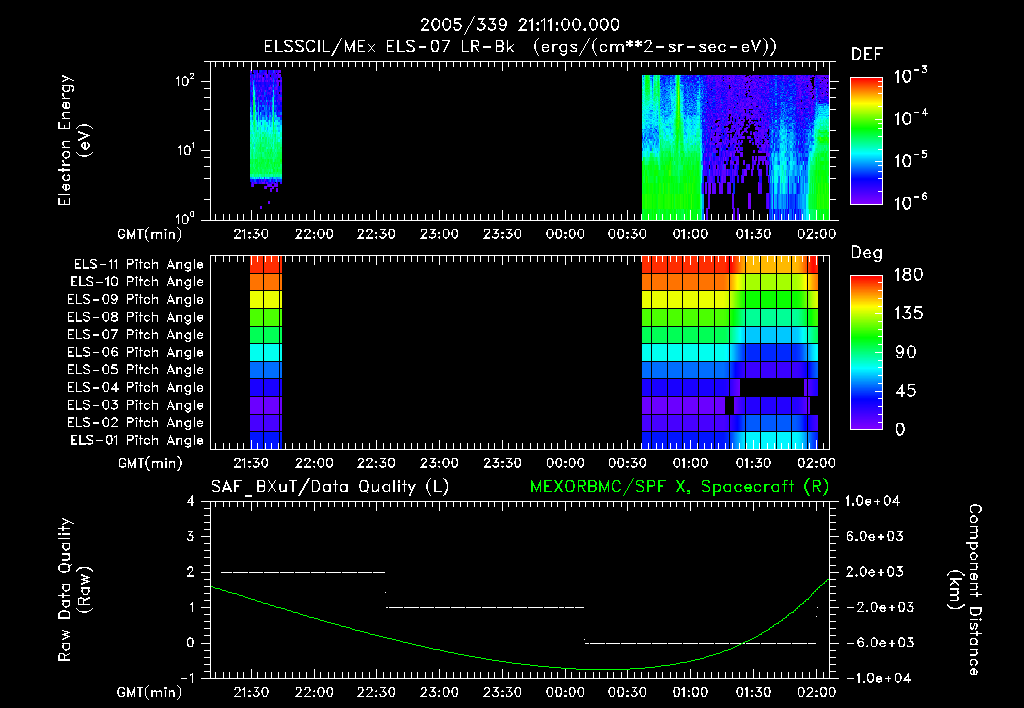This screenshot has width=1024, height=708.
Task: Click the "ELS-09 Pitch Angle" row label
Action: (x=135, y=300)
